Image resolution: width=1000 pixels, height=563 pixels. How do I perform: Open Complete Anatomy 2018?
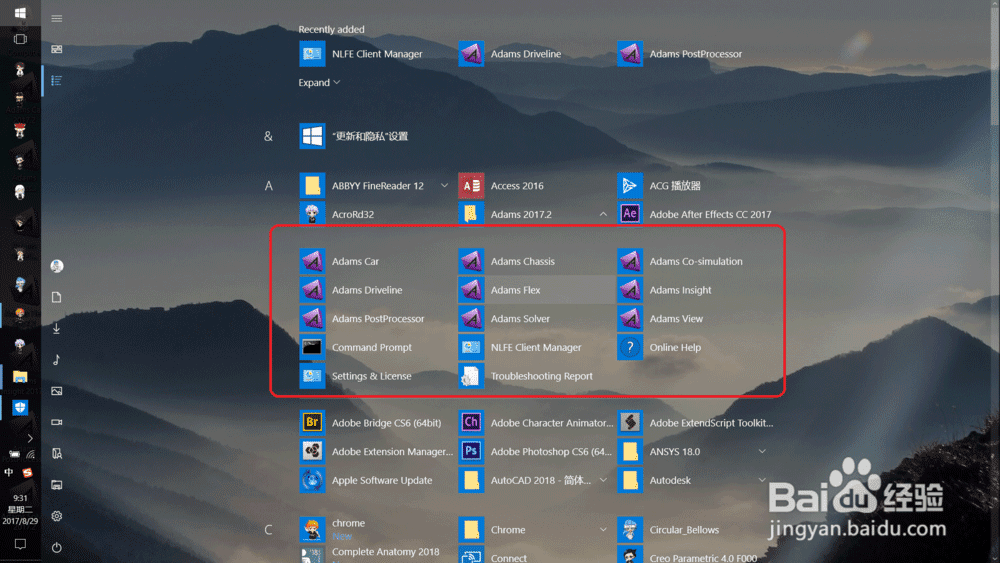point(376,553)
